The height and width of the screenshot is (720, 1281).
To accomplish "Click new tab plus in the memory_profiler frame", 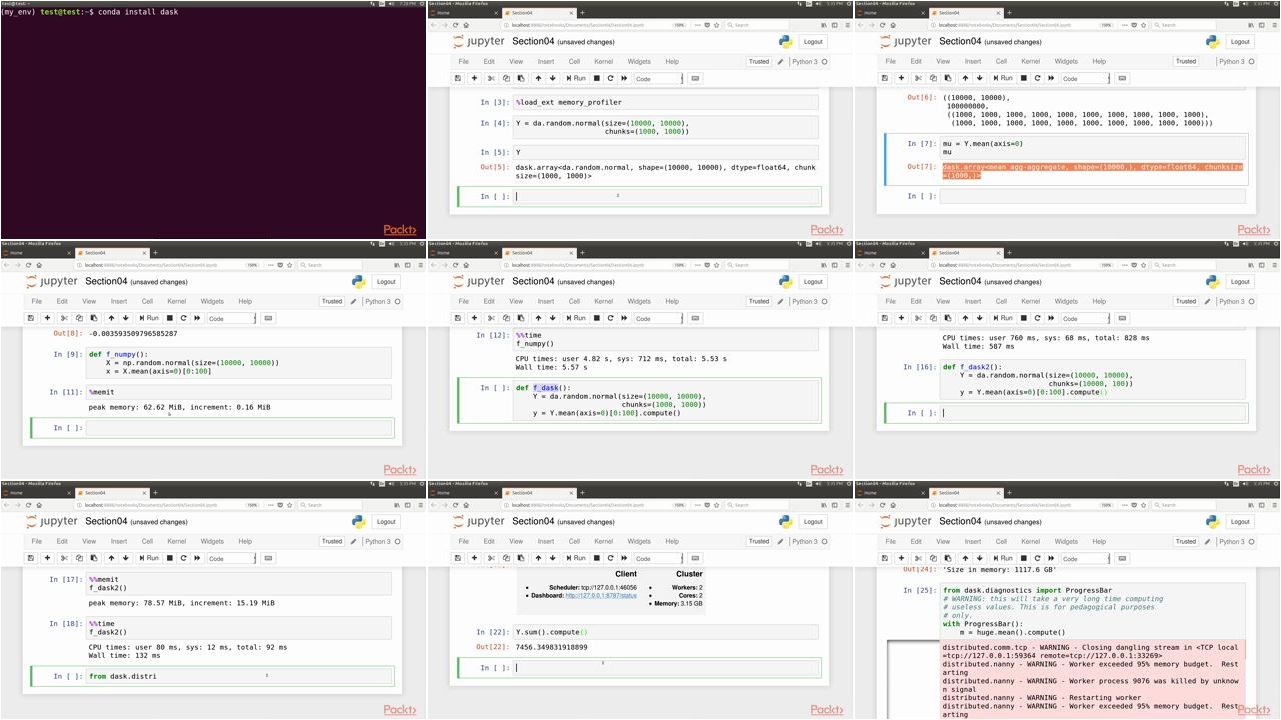I will pos(583,13).
